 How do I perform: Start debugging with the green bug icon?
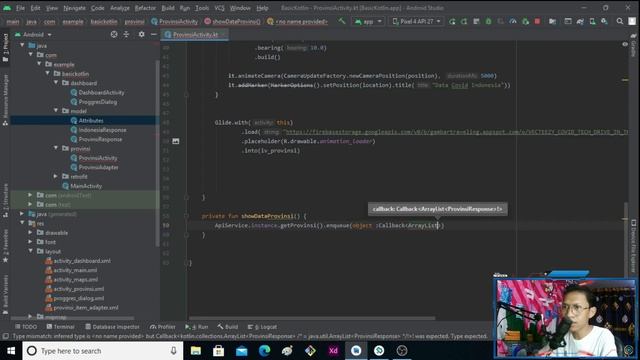point(488,21)
